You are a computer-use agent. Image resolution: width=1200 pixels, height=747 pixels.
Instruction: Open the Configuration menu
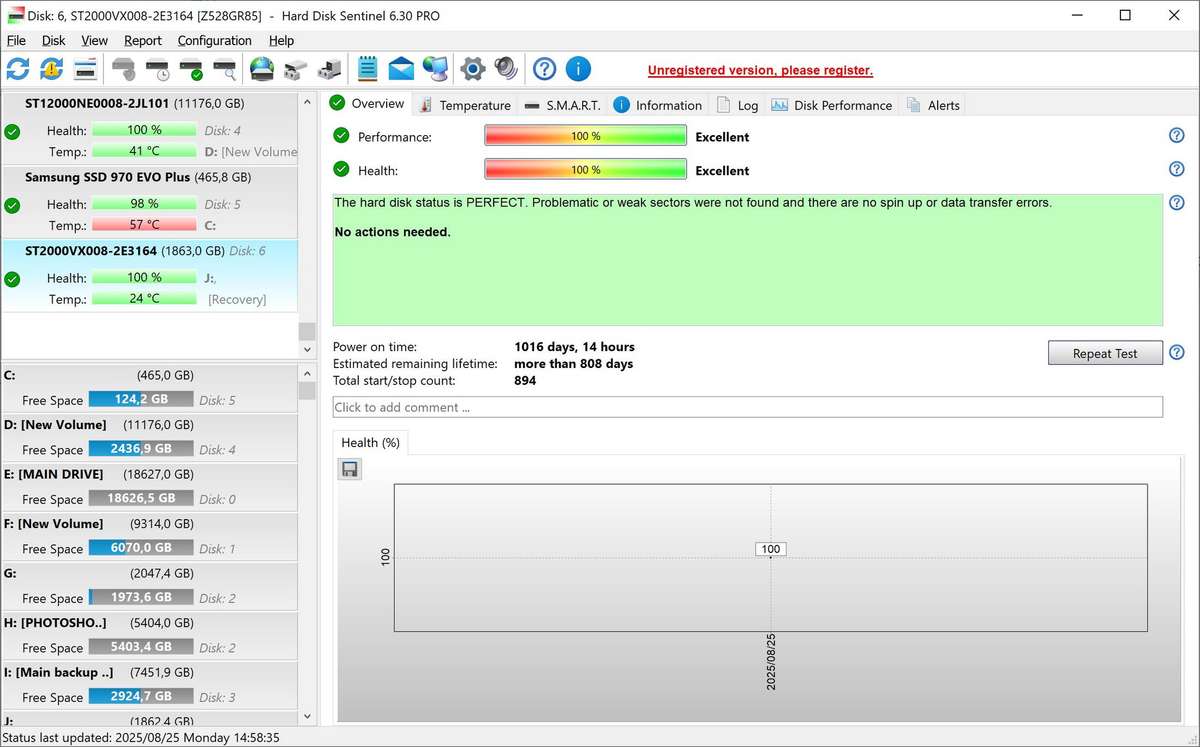point(214,41)
